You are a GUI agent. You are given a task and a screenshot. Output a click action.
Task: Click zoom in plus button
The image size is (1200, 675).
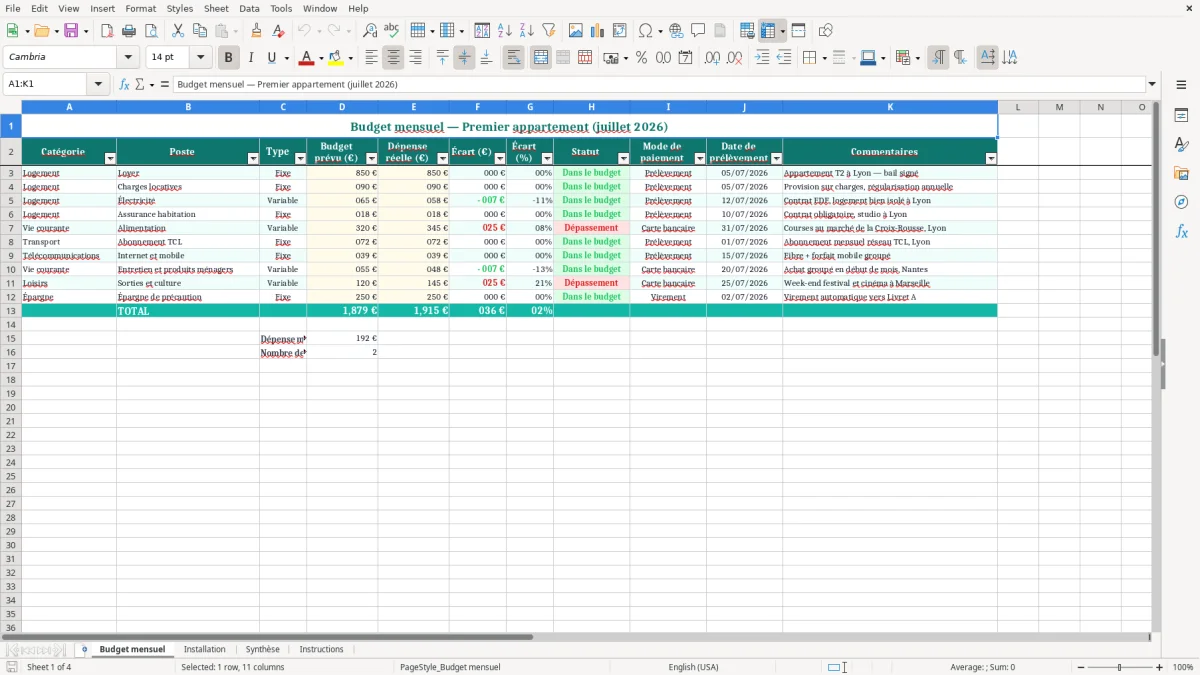tap(1160, 667)
